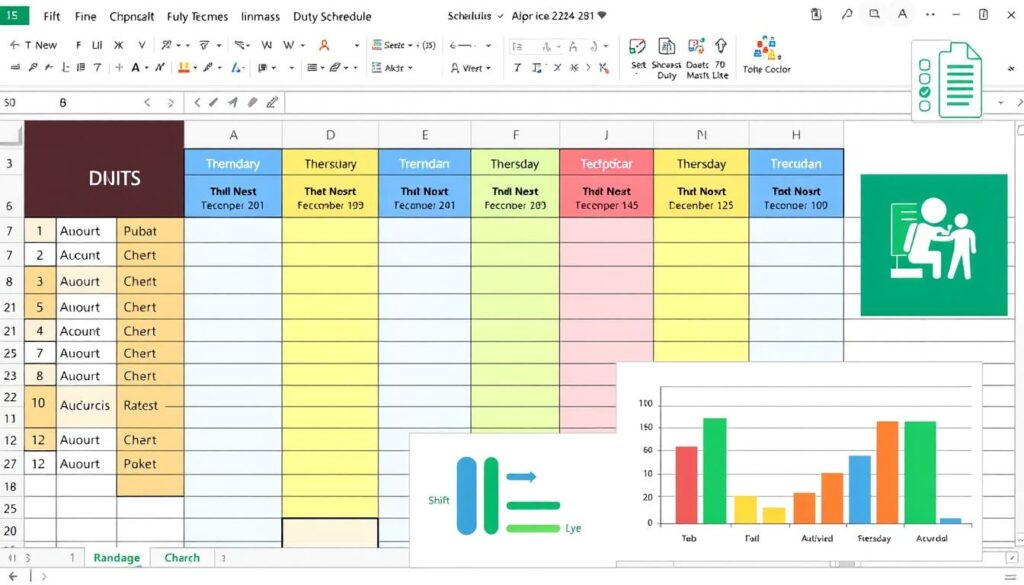Image resolution: width=1024 pixels, height=585 pixels.
Task: Select the outlined cell in column D row 20
Action: coord(330,533)
